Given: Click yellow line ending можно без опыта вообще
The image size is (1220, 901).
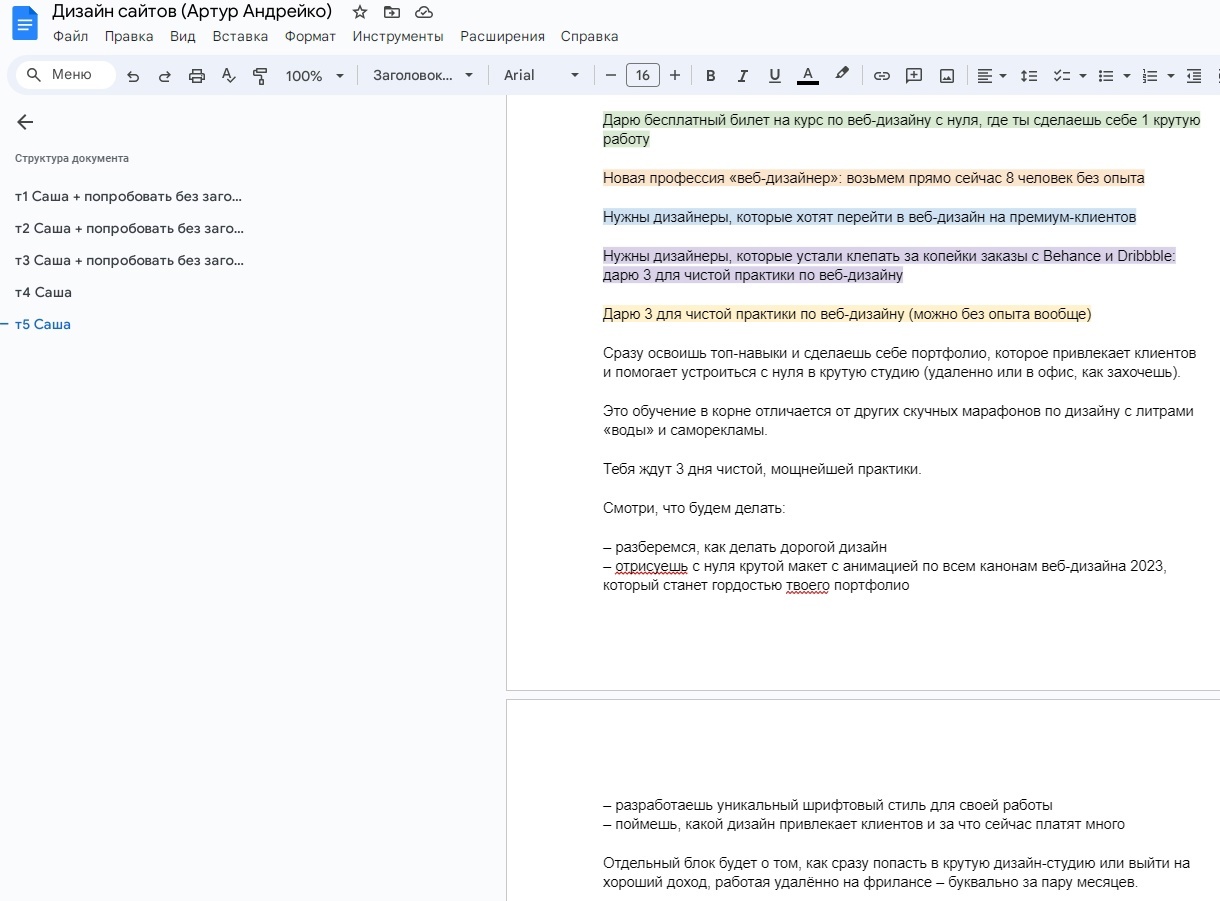Looking at the screenshot, I should (847, 314).
